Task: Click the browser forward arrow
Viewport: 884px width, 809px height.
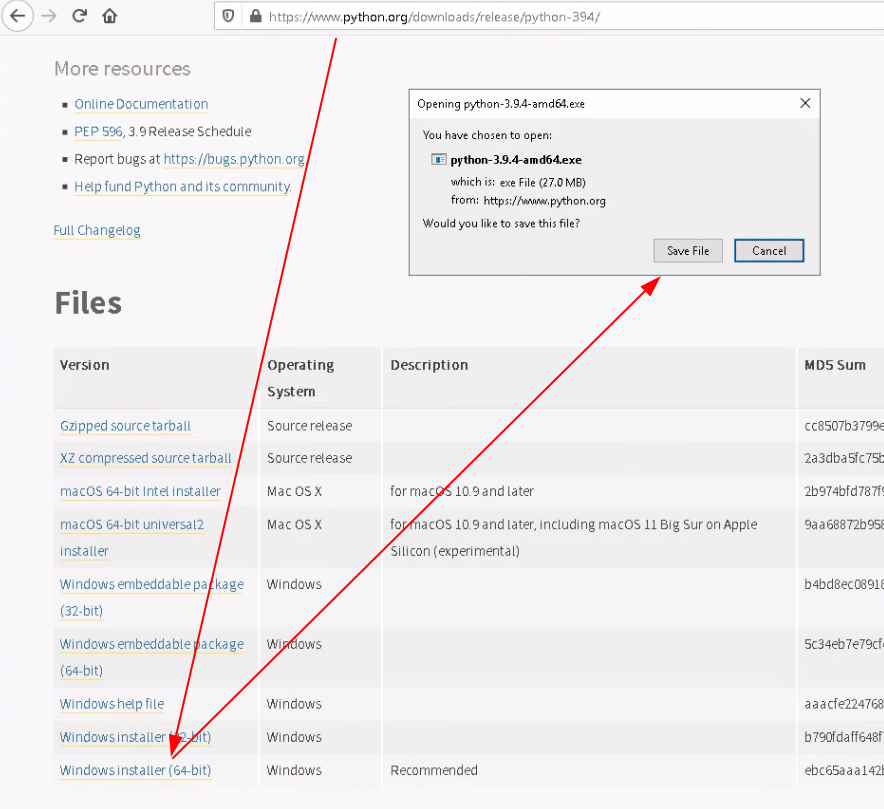Action: pos(49,16)
